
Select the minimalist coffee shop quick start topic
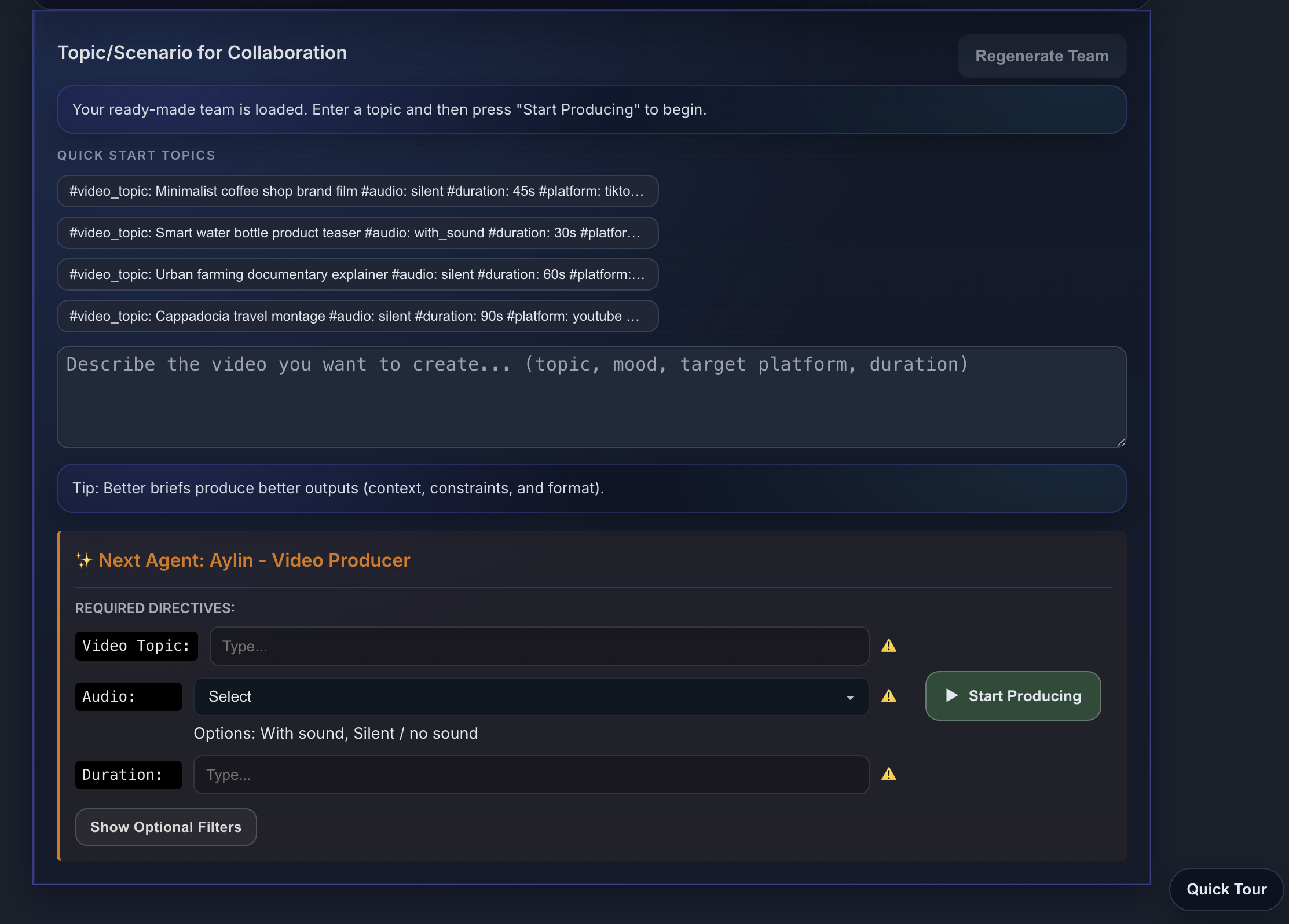coord(357,191)
